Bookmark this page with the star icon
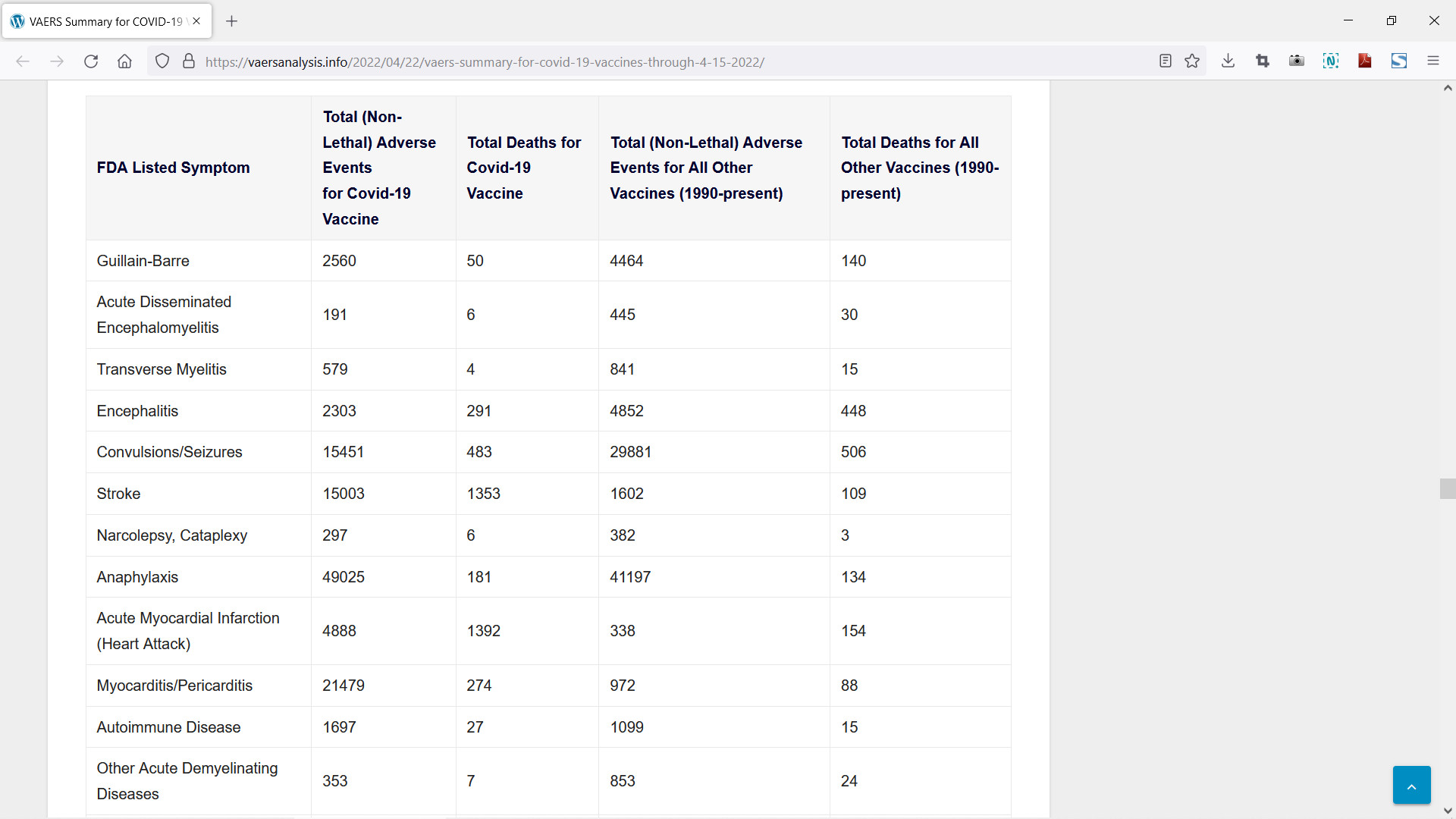1456x819 pixels. pyautogui.click(x=1192, y=61)
